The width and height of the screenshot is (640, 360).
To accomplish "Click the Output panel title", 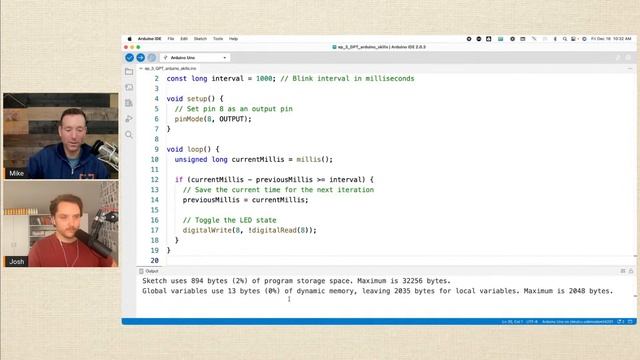I will (x=151, y=271).
